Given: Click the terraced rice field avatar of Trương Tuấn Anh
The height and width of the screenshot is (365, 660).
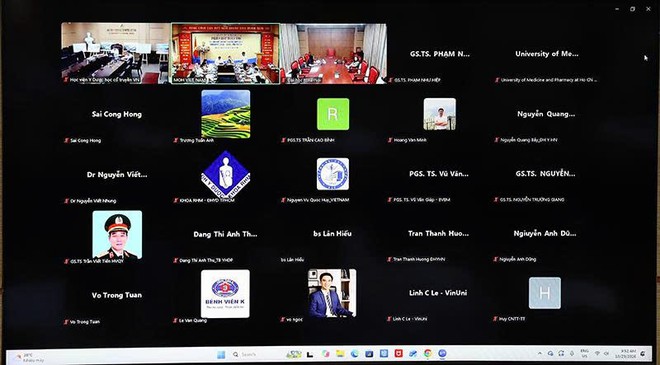Looking at the screenshot, I should coord(226,114).
